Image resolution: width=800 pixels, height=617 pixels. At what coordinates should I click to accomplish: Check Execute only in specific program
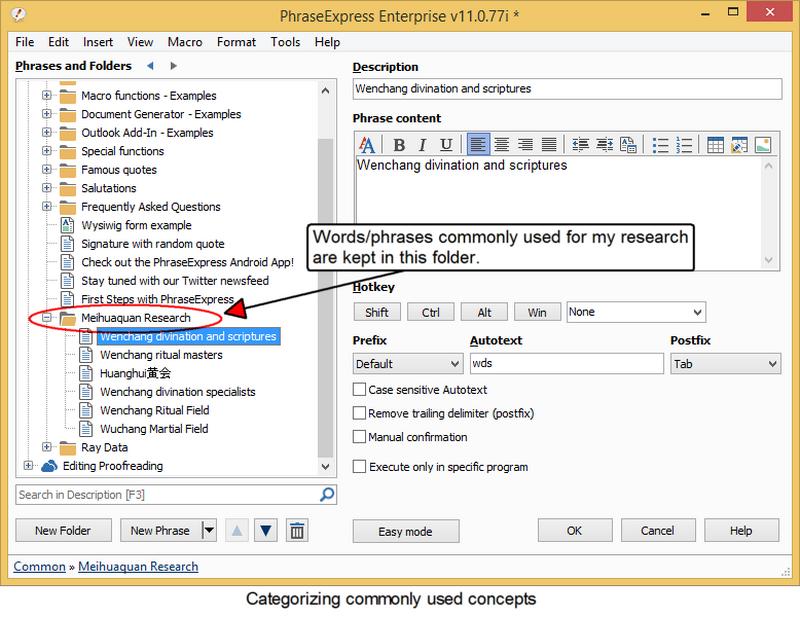[x=359, y=466]
